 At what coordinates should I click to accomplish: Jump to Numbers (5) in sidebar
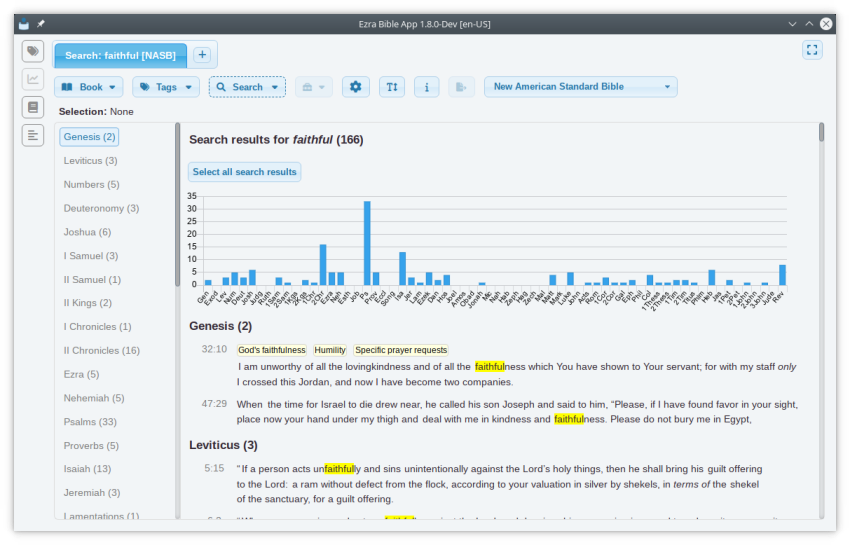point(92,184)
